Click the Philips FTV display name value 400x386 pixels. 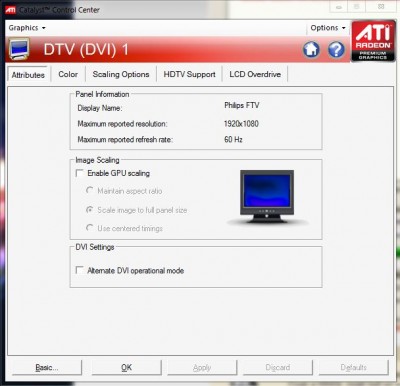242,105
